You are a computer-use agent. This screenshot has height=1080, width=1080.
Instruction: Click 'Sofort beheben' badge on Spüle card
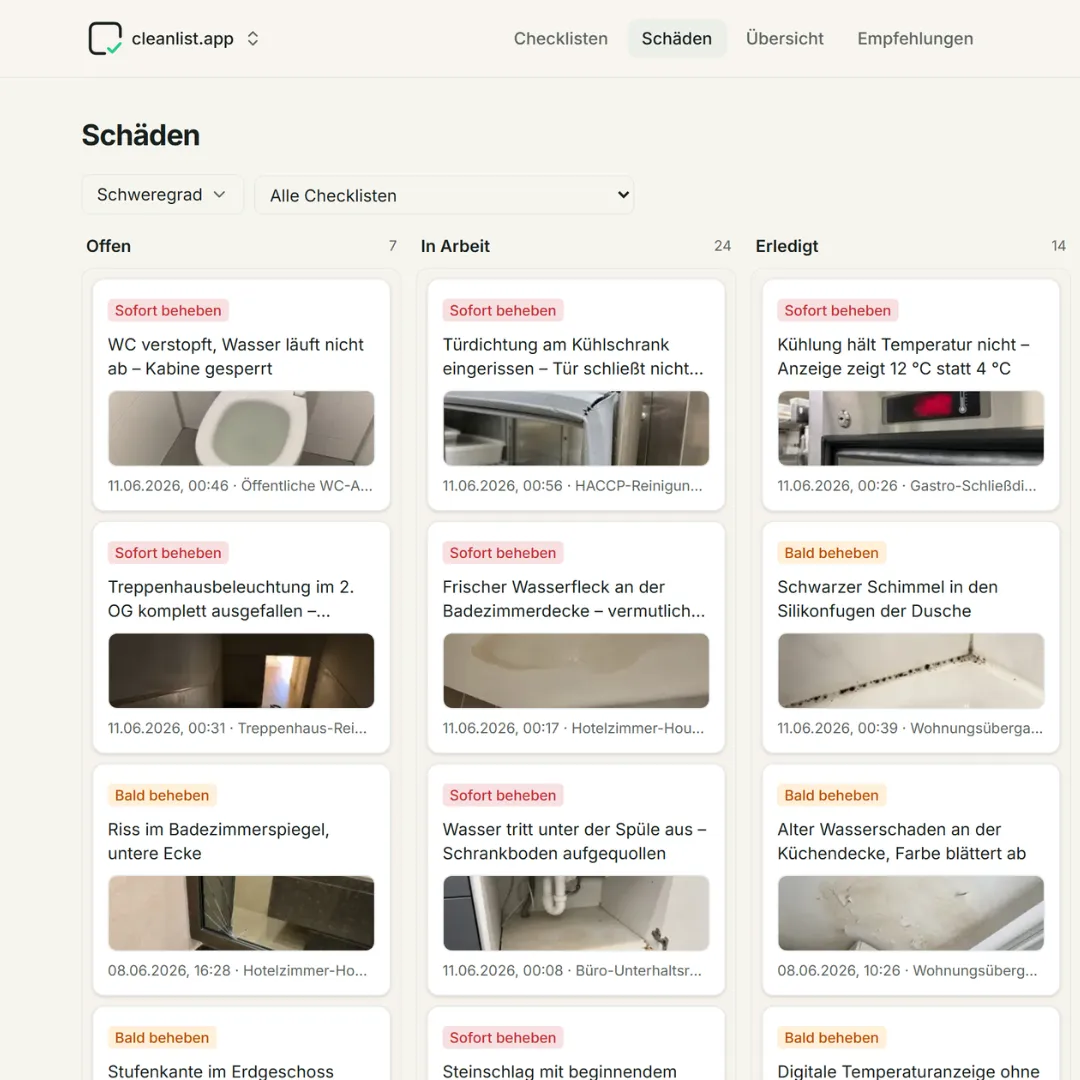[503, 796]
